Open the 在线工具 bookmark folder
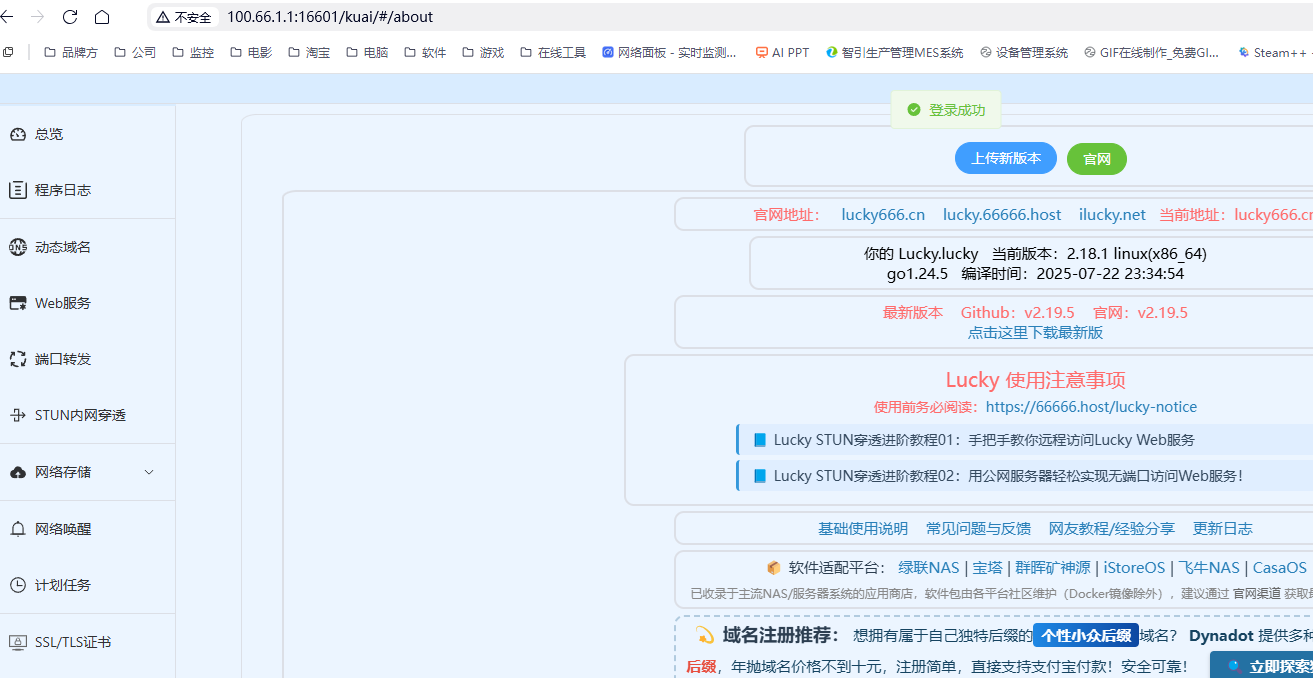This screenshot has width=1313, height=678. pos(553,53)
